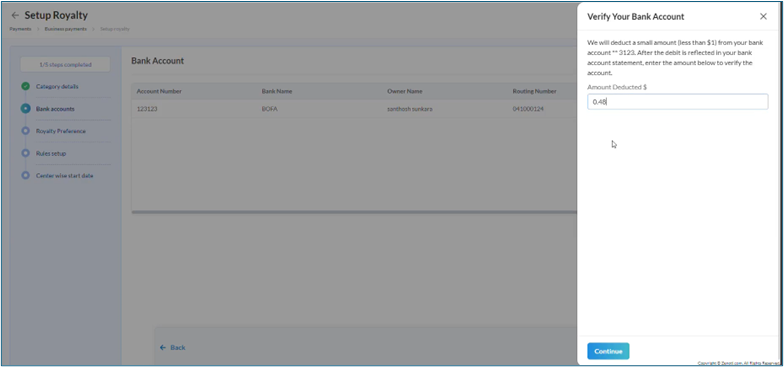The height and width of the screenshot is (367, 784).
Task: Click the Continue button
Action: [x=608, y=351]
